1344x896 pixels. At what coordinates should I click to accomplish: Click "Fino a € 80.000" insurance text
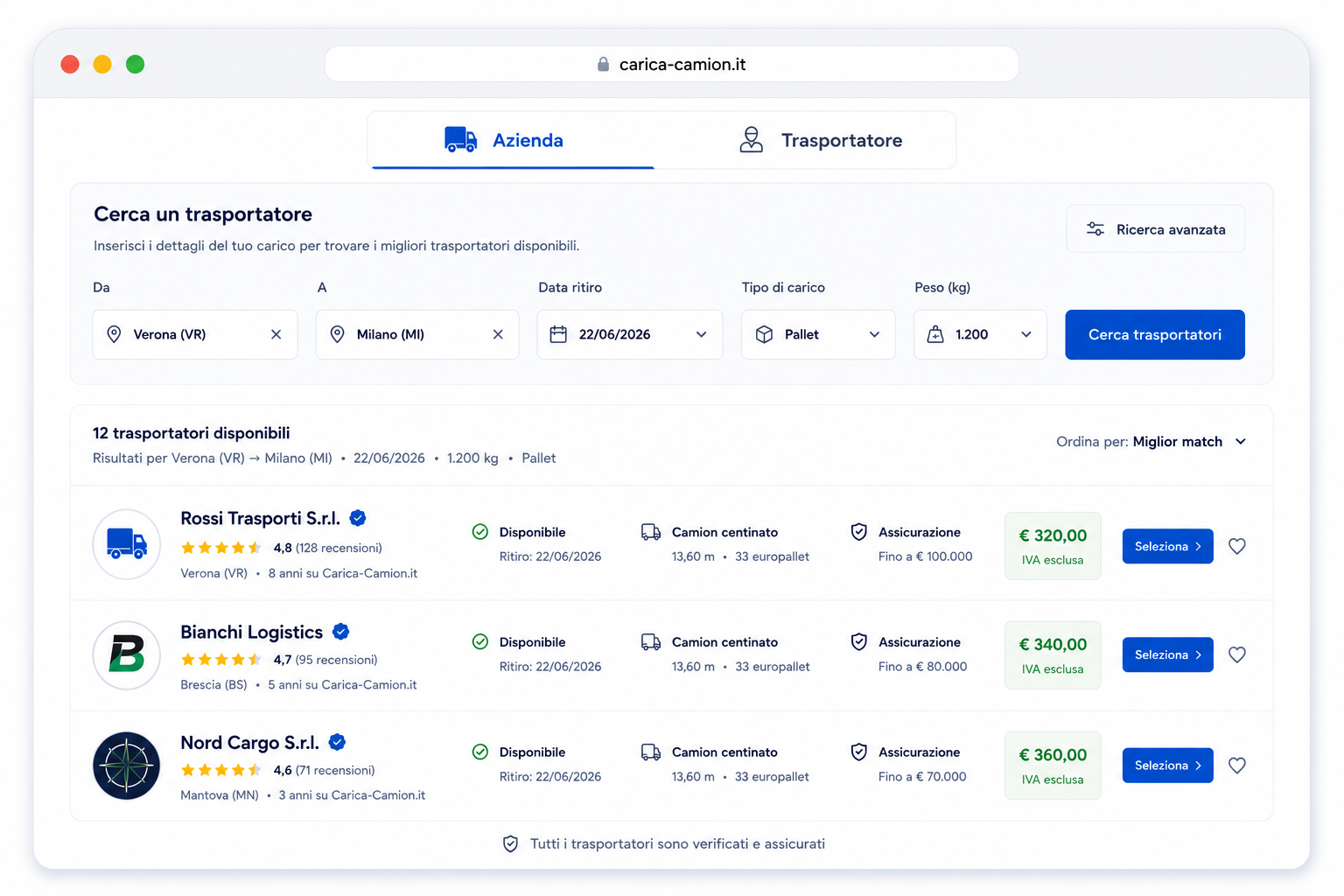(x=923, y=667)
